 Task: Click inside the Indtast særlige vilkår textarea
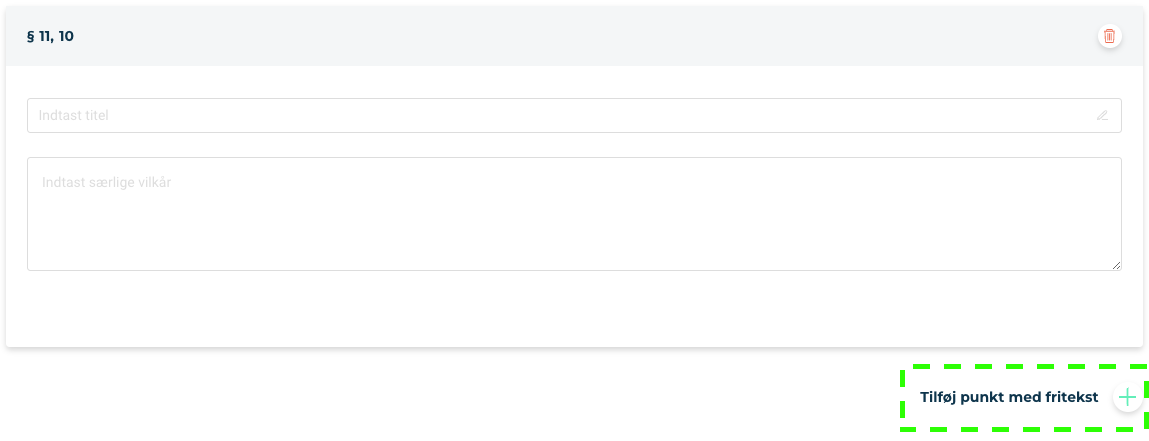(x=574, y=214)
